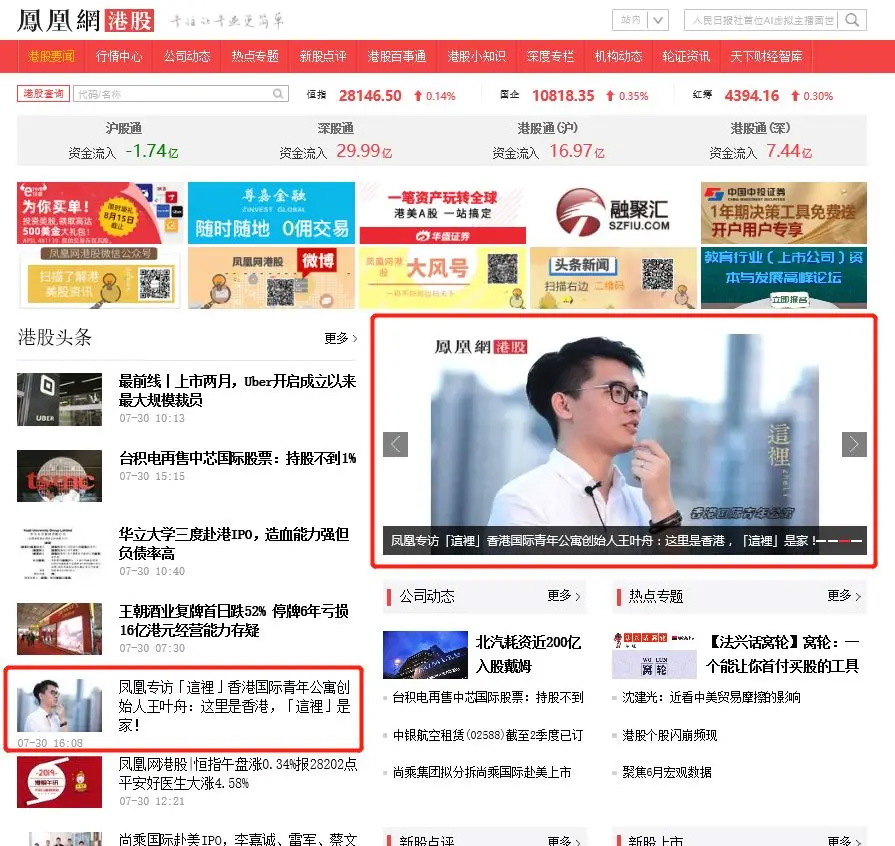895x846 pixels.
Task: Open 沈建光:近看中美贸易摩擦的影响 link
Action: point(711,697)
